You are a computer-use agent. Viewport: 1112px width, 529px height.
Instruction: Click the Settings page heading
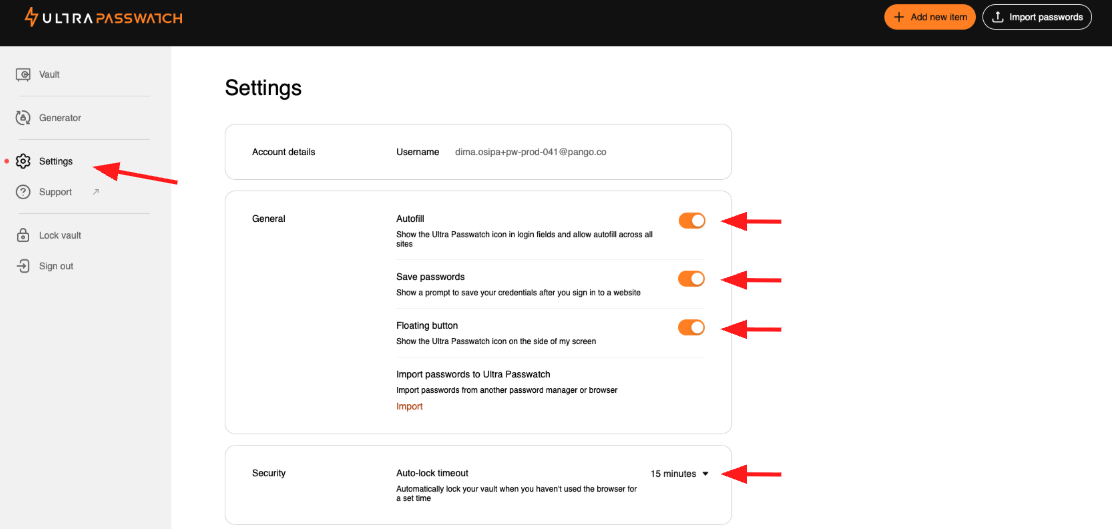pyautogui.click(x=263, y=88)
